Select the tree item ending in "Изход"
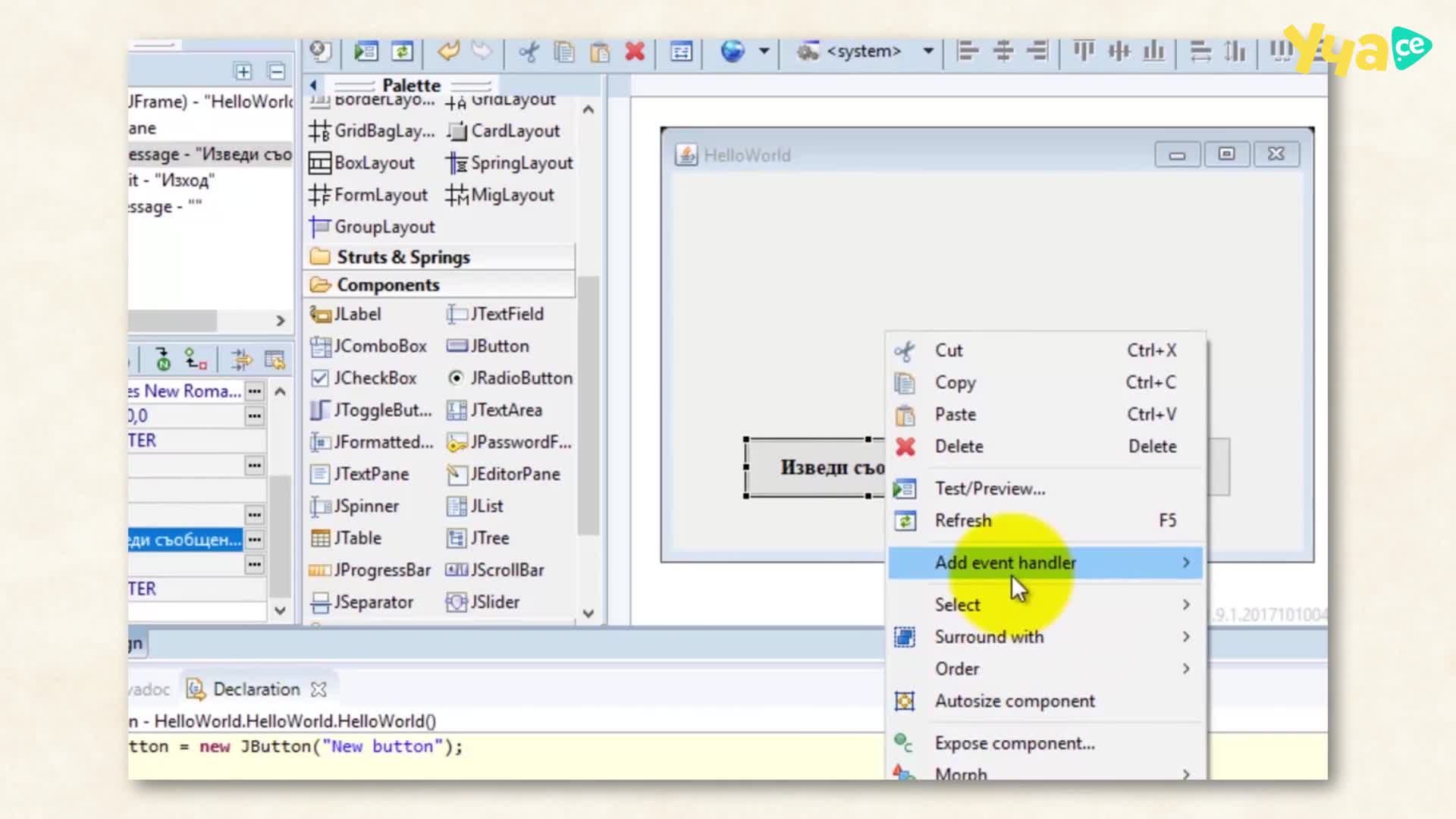Screen dimensions: 1456x819 (x=172, y=180)
